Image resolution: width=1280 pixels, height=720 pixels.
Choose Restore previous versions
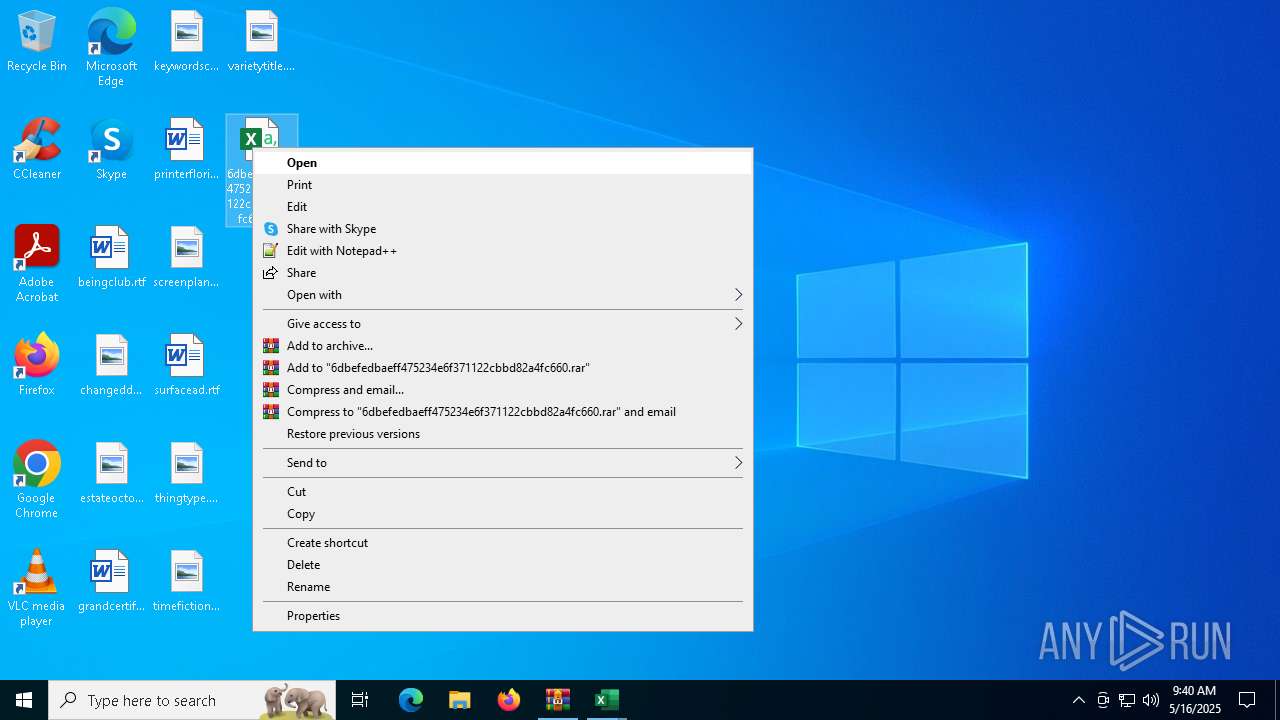pos(503,434)
